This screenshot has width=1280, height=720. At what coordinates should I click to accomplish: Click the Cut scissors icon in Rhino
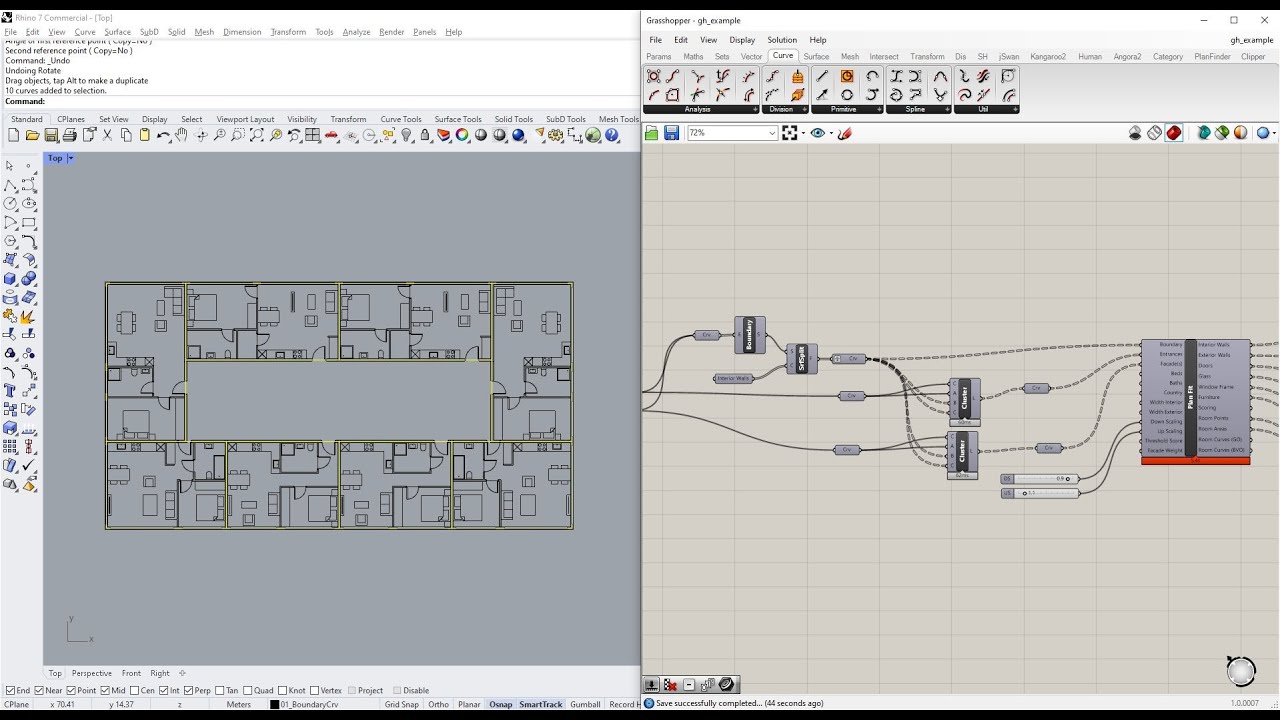tap(107, 135)
